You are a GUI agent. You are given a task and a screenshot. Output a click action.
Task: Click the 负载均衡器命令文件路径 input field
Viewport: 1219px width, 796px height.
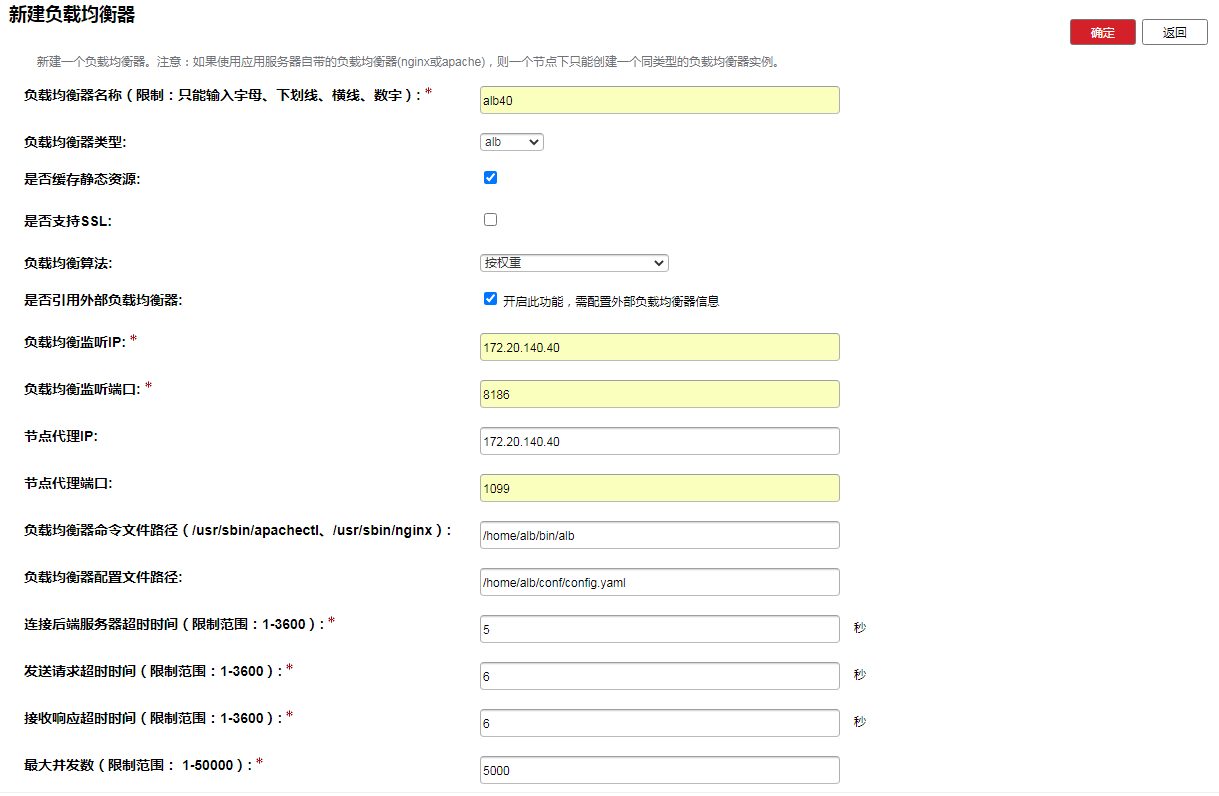click(659, 535)
